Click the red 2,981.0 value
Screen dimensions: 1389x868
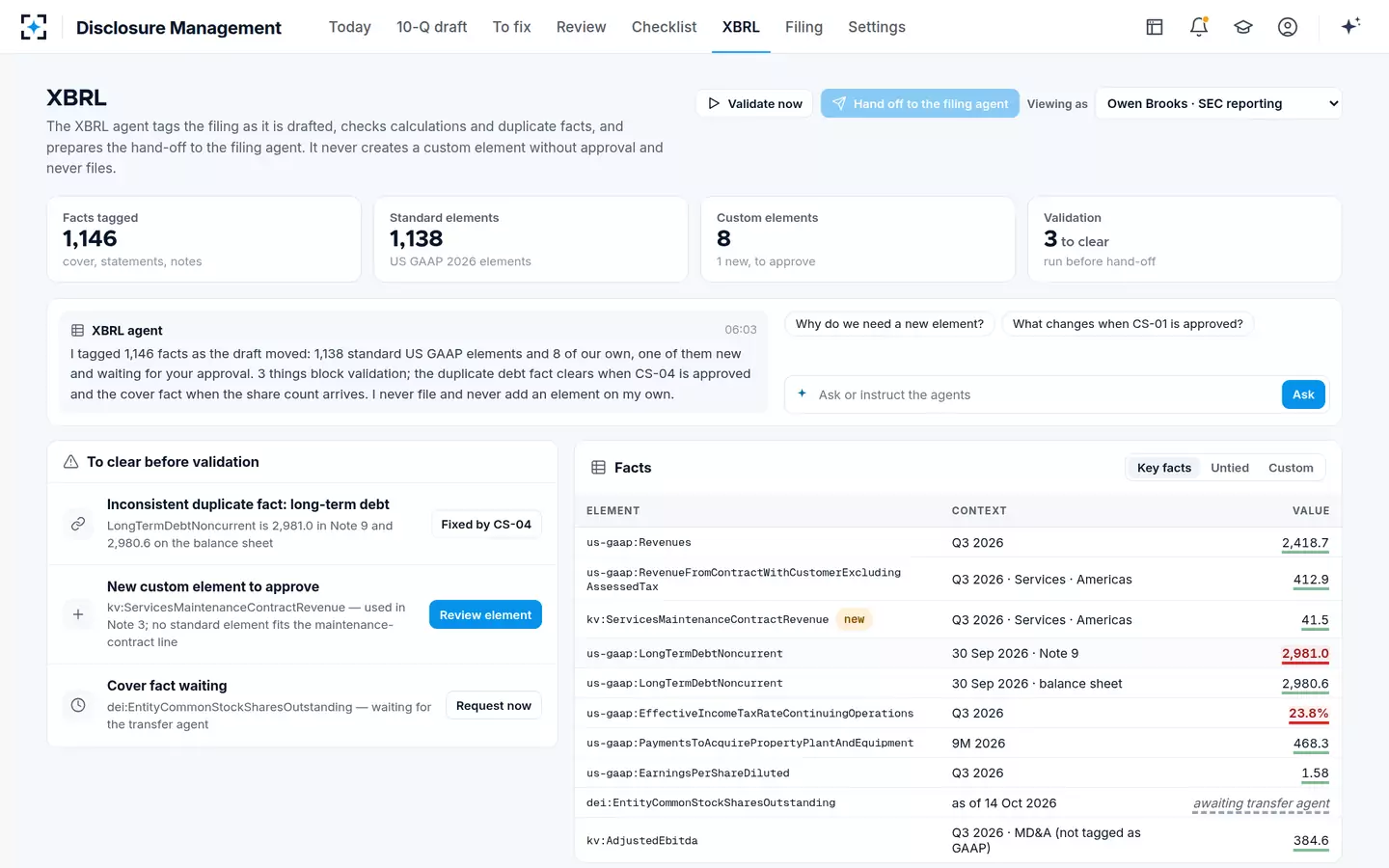point(1305,654)
